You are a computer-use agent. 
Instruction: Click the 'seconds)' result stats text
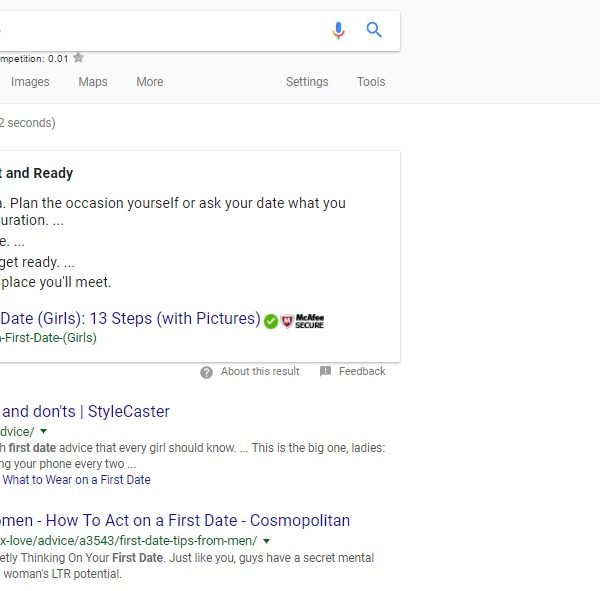(x=28, y=123)
